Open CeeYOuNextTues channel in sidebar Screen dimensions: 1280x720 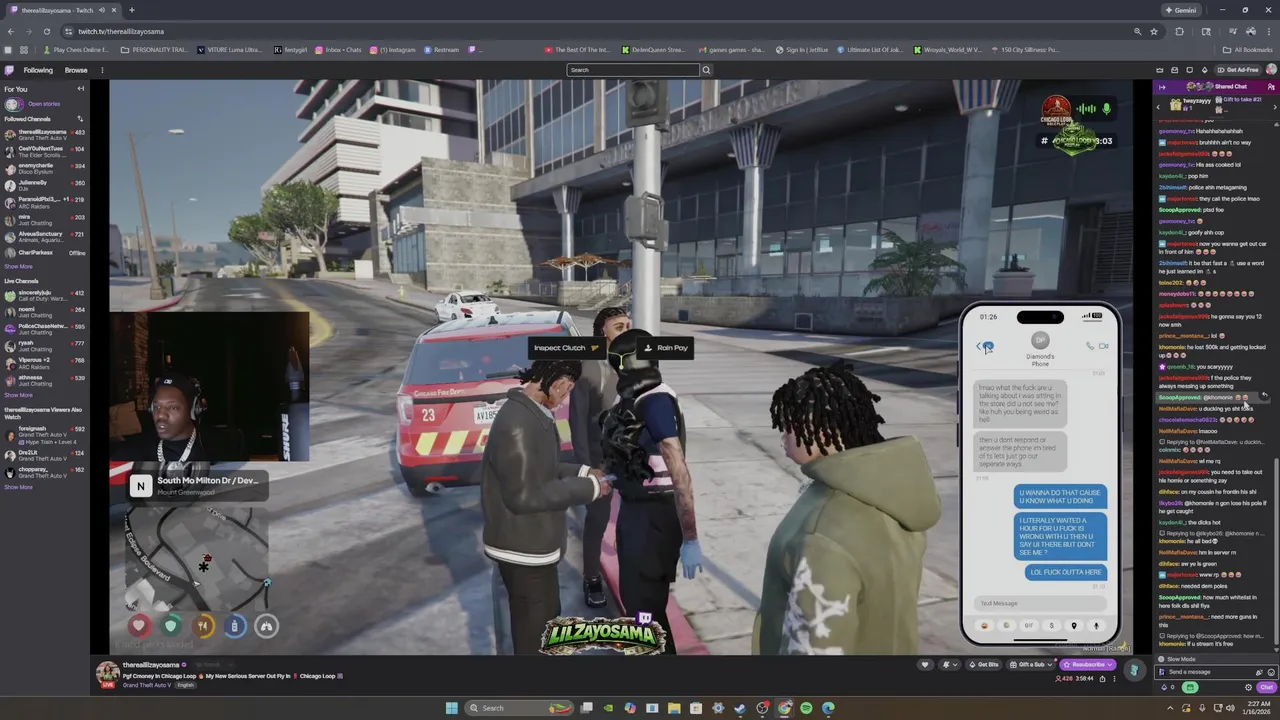(x=45, y=151)
